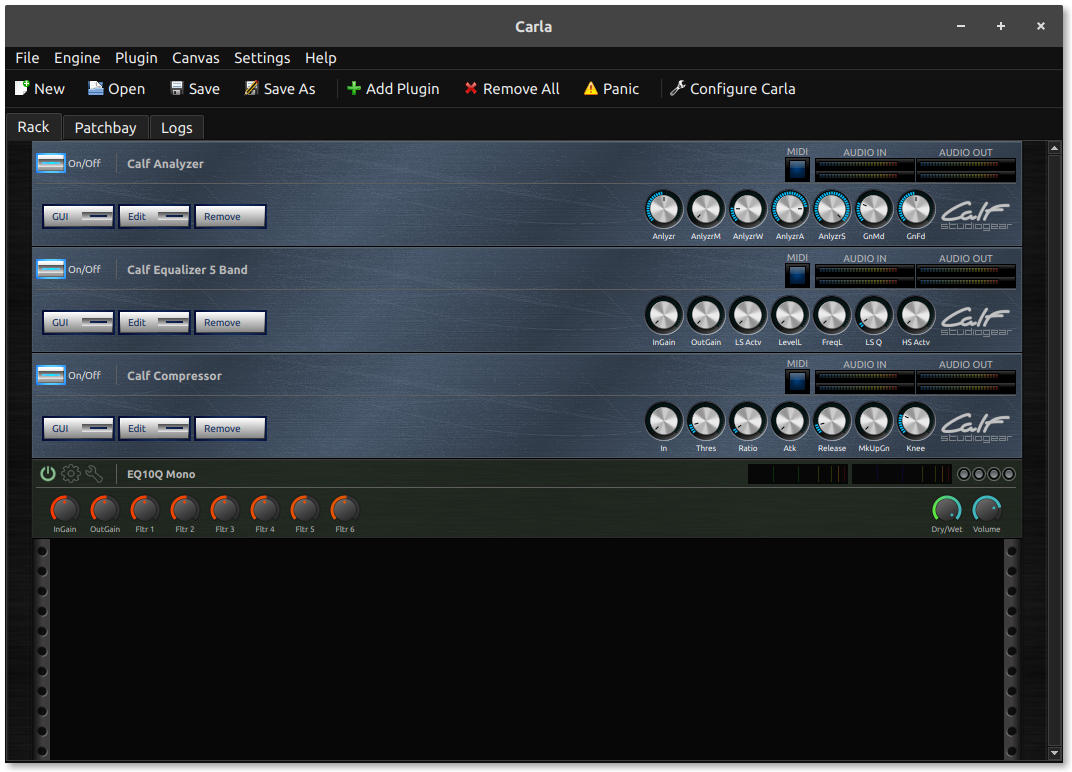Click the rack scrollbar down arrow
Screen dimensions: 1072x772
click(1054, 752)
